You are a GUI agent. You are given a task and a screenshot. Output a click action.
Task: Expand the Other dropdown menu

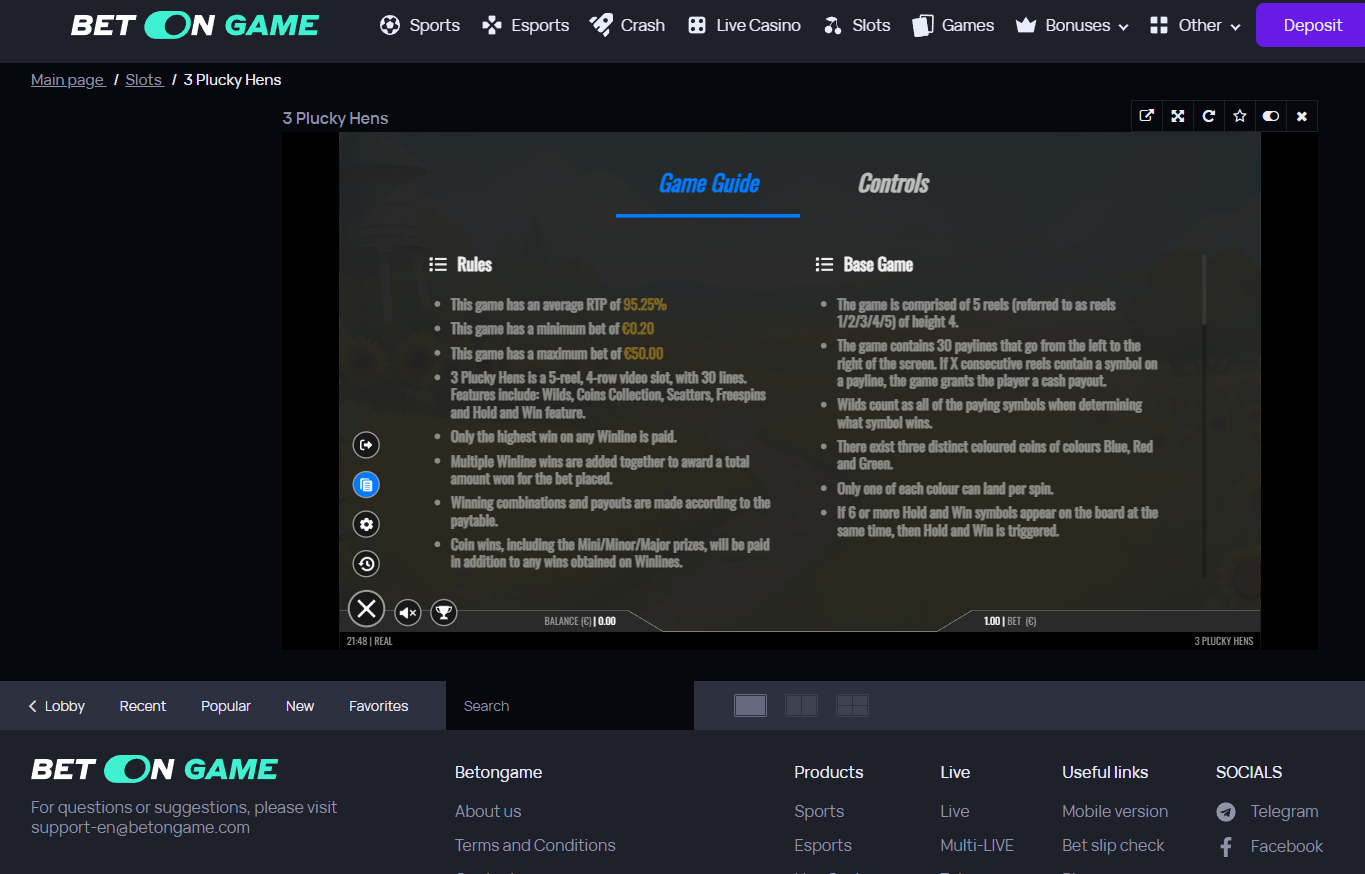[1195, 25]
